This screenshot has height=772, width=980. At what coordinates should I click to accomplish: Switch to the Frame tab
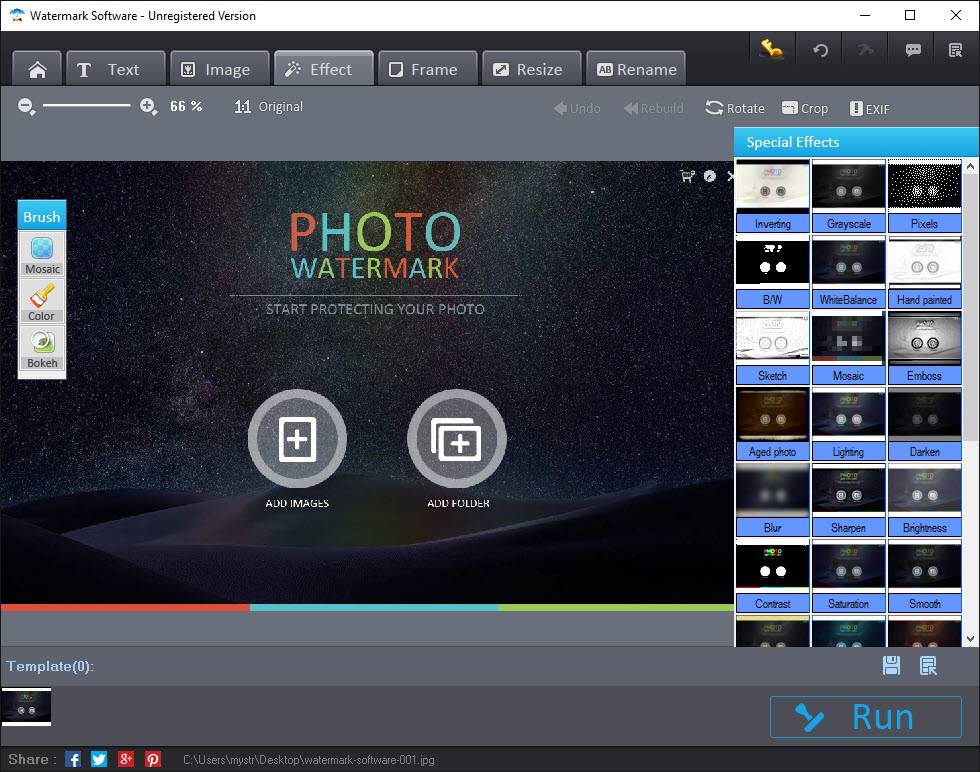click(424, 69)
